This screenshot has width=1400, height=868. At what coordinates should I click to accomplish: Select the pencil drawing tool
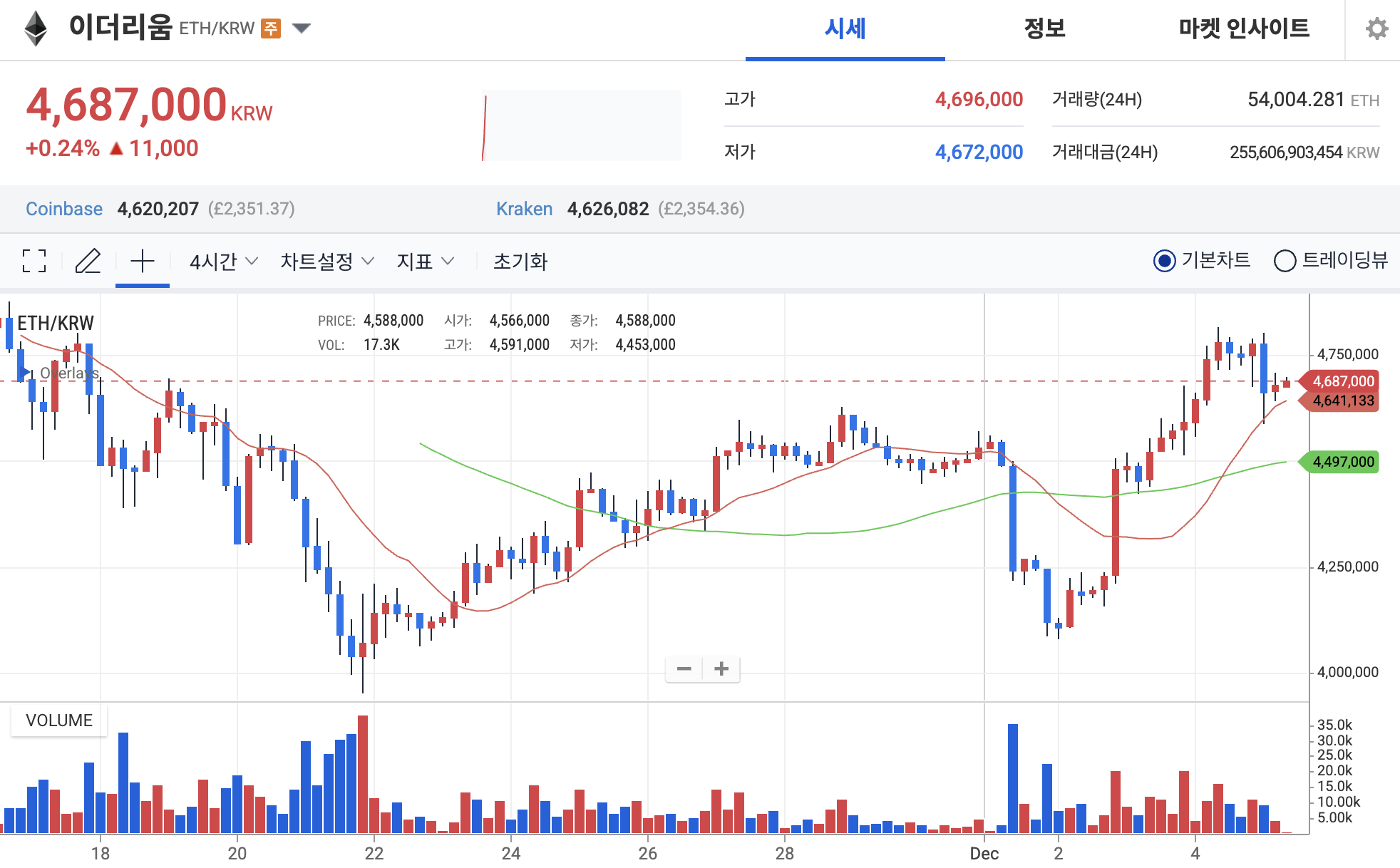tap(88, 262)
